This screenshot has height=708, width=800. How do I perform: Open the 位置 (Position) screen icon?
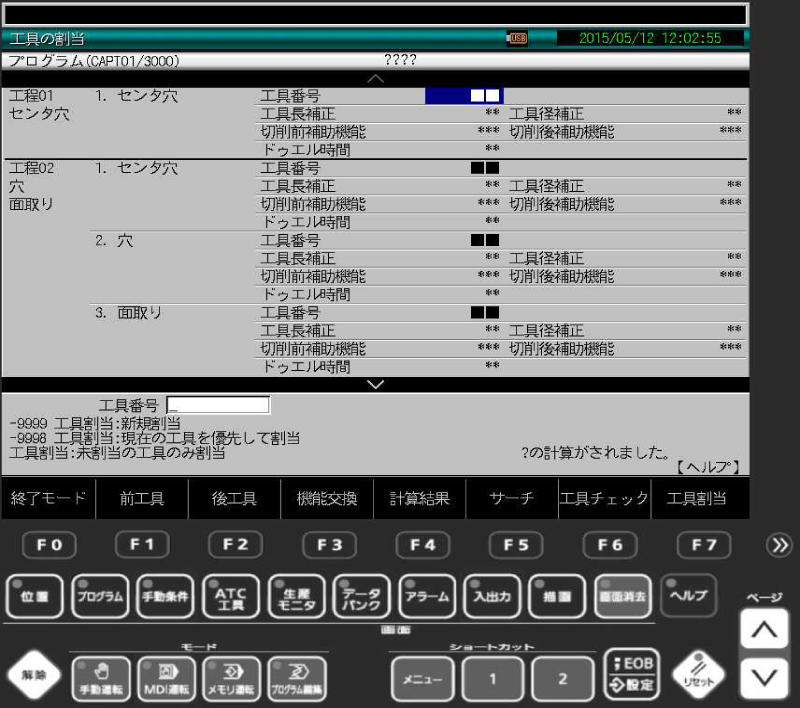point(34,595)
